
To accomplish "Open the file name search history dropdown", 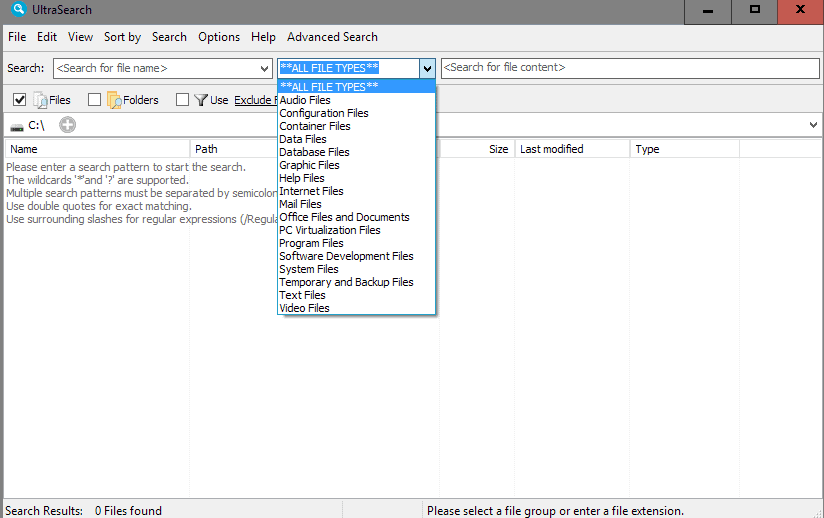I will 265,68.
